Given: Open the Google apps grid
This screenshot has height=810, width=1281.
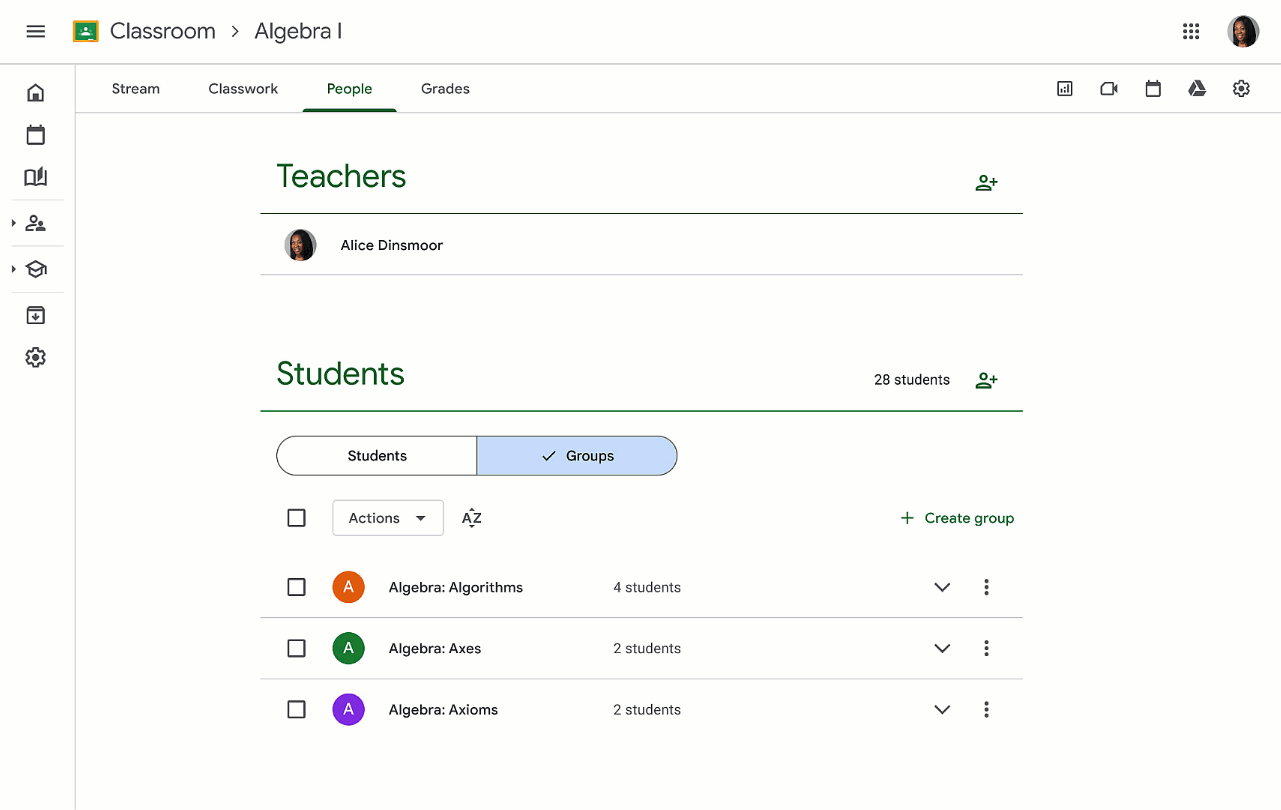Looking at the screenshot, I should pos(1191,31).
